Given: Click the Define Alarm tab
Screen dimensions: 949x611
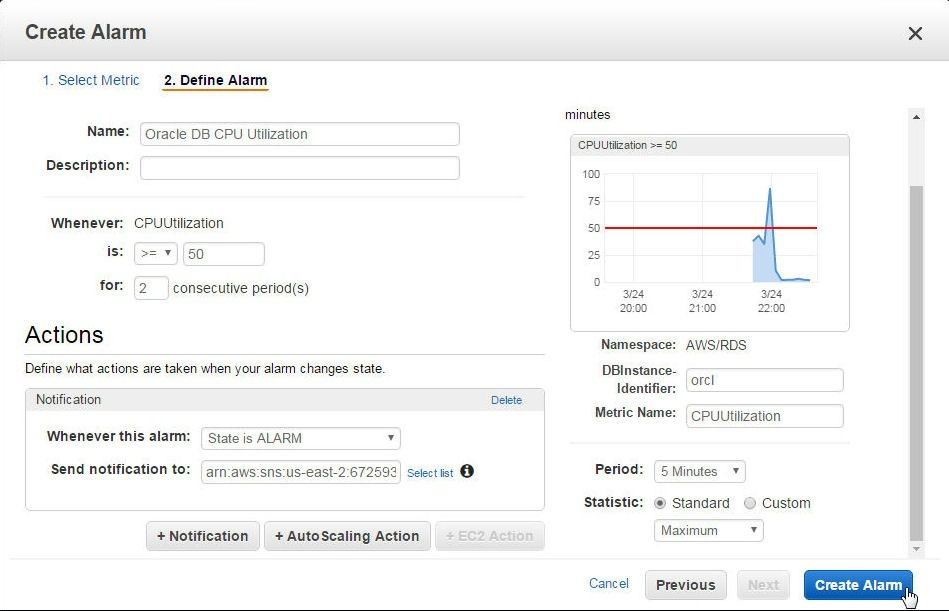Looking at the screenshot, I should tap(215, 80).
